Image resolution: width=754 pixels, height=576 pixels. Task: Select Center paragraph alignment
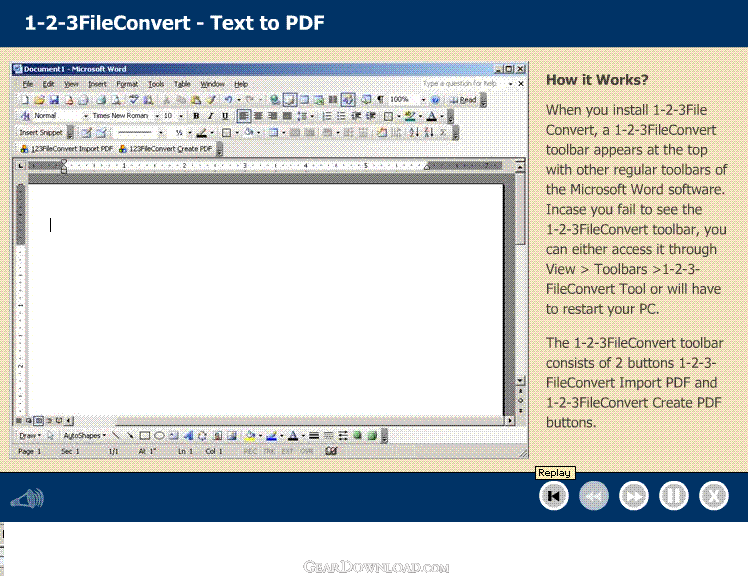pos(258,116)
